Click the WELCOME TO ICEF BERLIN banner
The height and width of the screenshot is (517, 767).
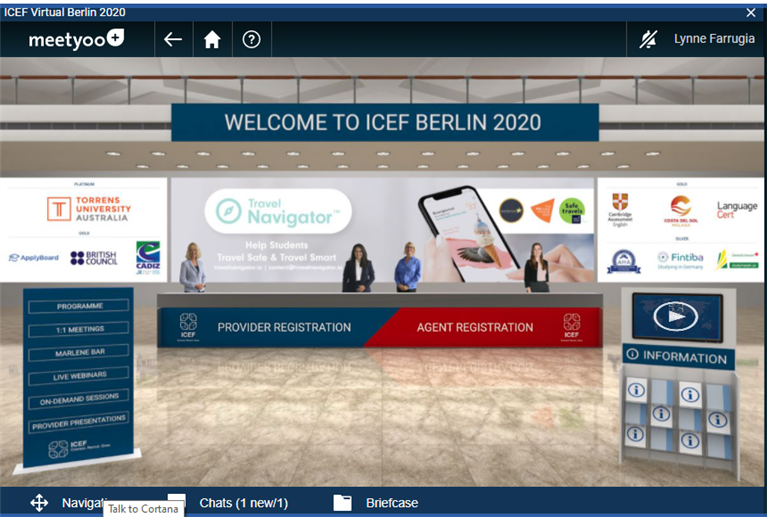pyautogui.click(x=384, y=122)
